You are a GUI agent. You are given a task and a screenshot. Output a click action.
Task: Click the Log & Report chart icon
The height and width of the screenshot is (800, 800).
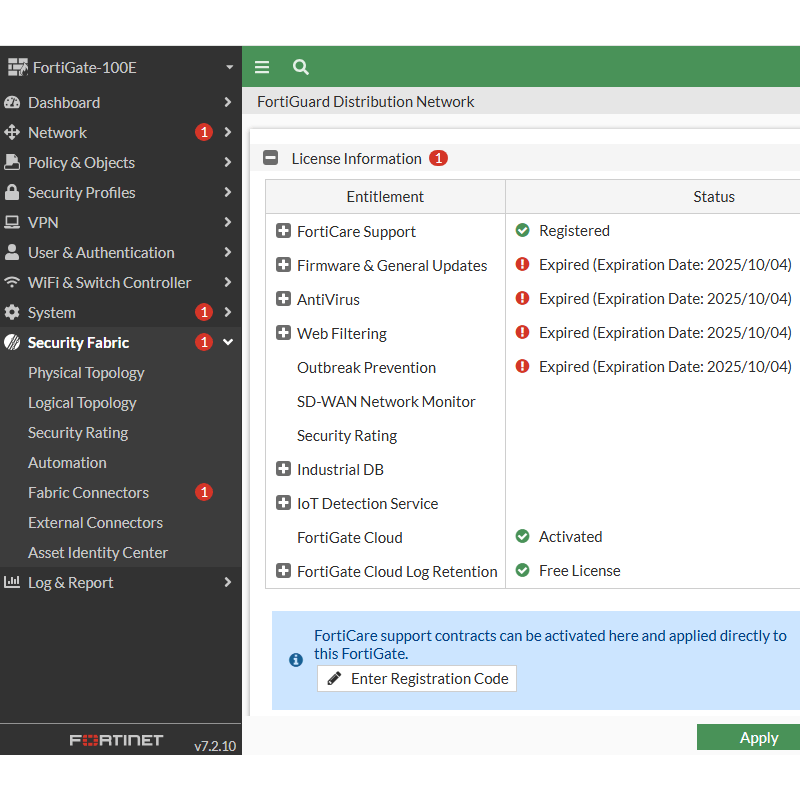pyautogui.click(x=12, y=582)
